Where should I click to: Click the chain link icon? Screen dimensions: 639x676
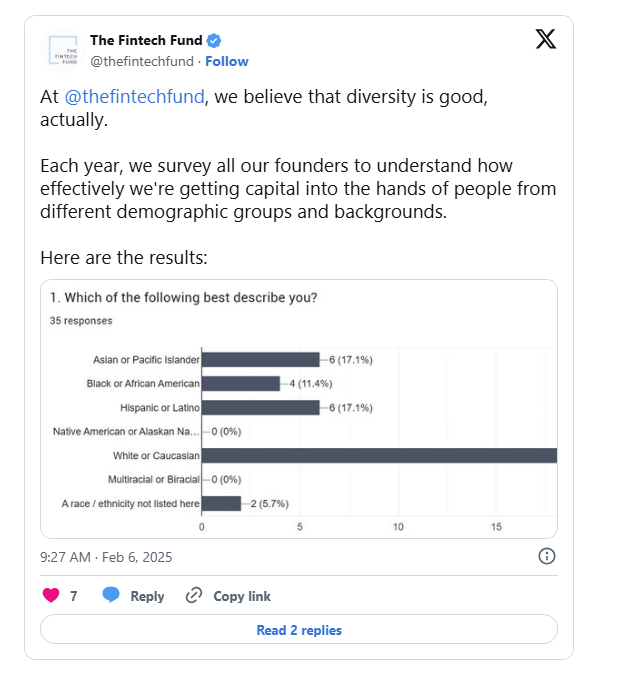[x=194, y=596]
